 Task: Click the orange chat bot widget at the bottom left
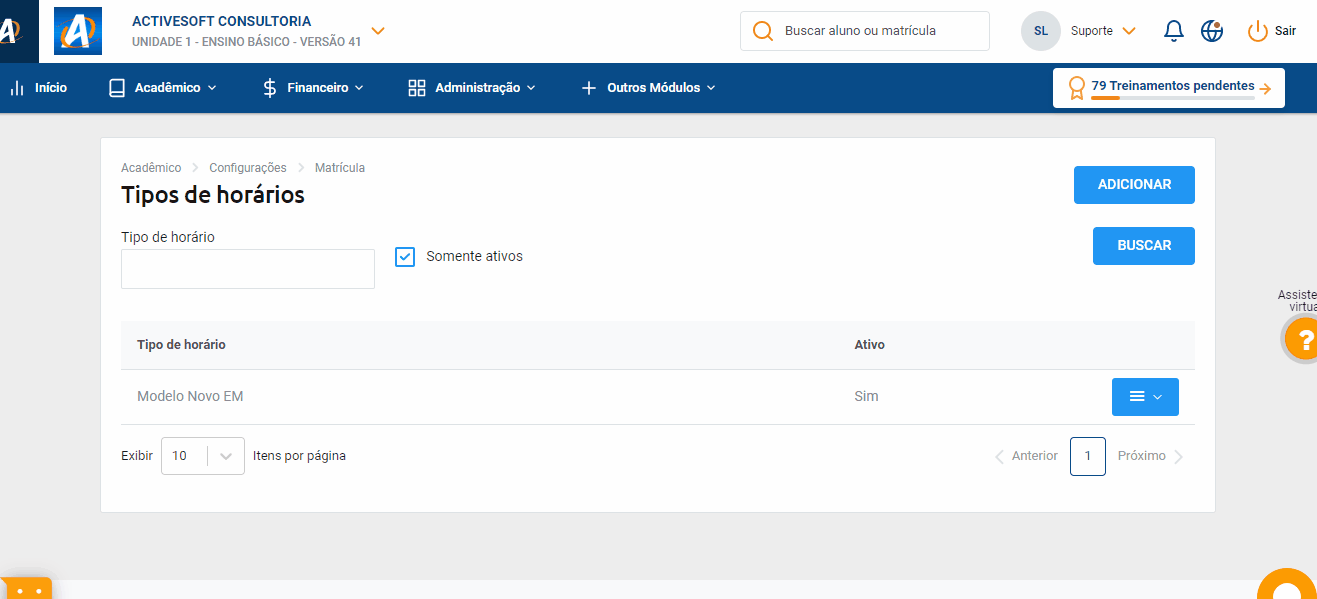[x=26, y=589]
